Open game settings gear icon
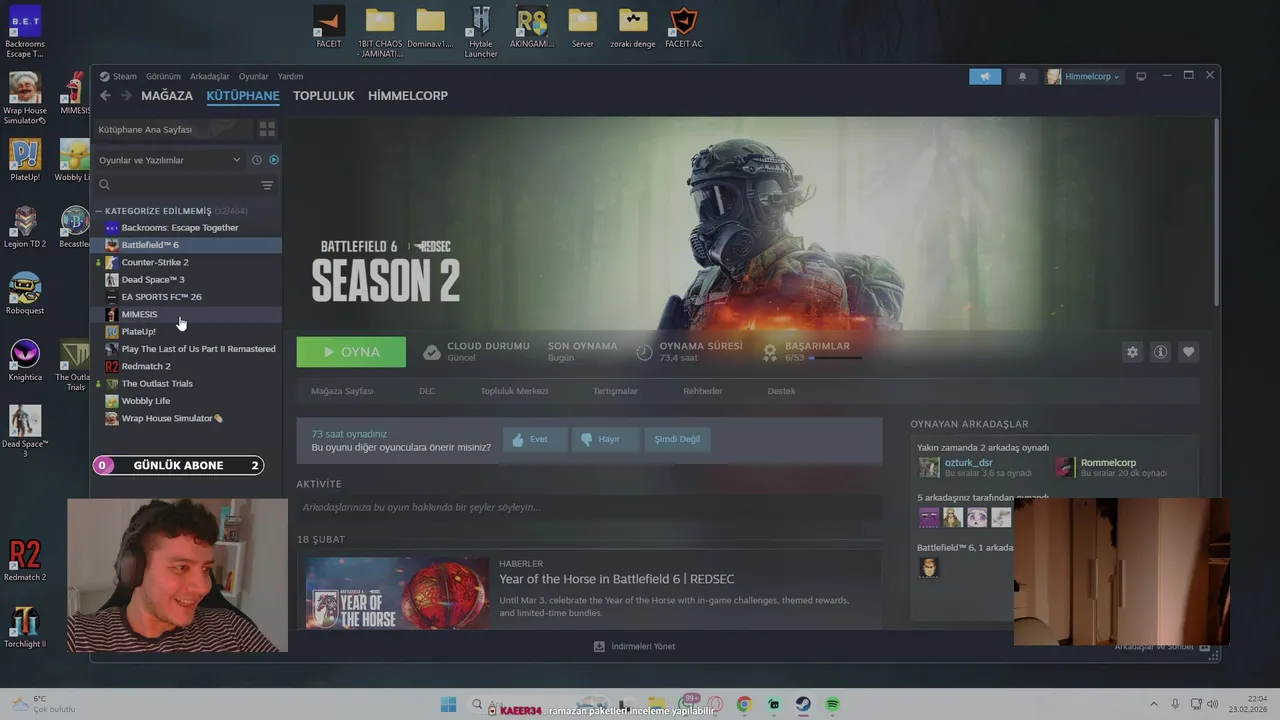This screenshot has height=720, width=1280. point(1132,352)
